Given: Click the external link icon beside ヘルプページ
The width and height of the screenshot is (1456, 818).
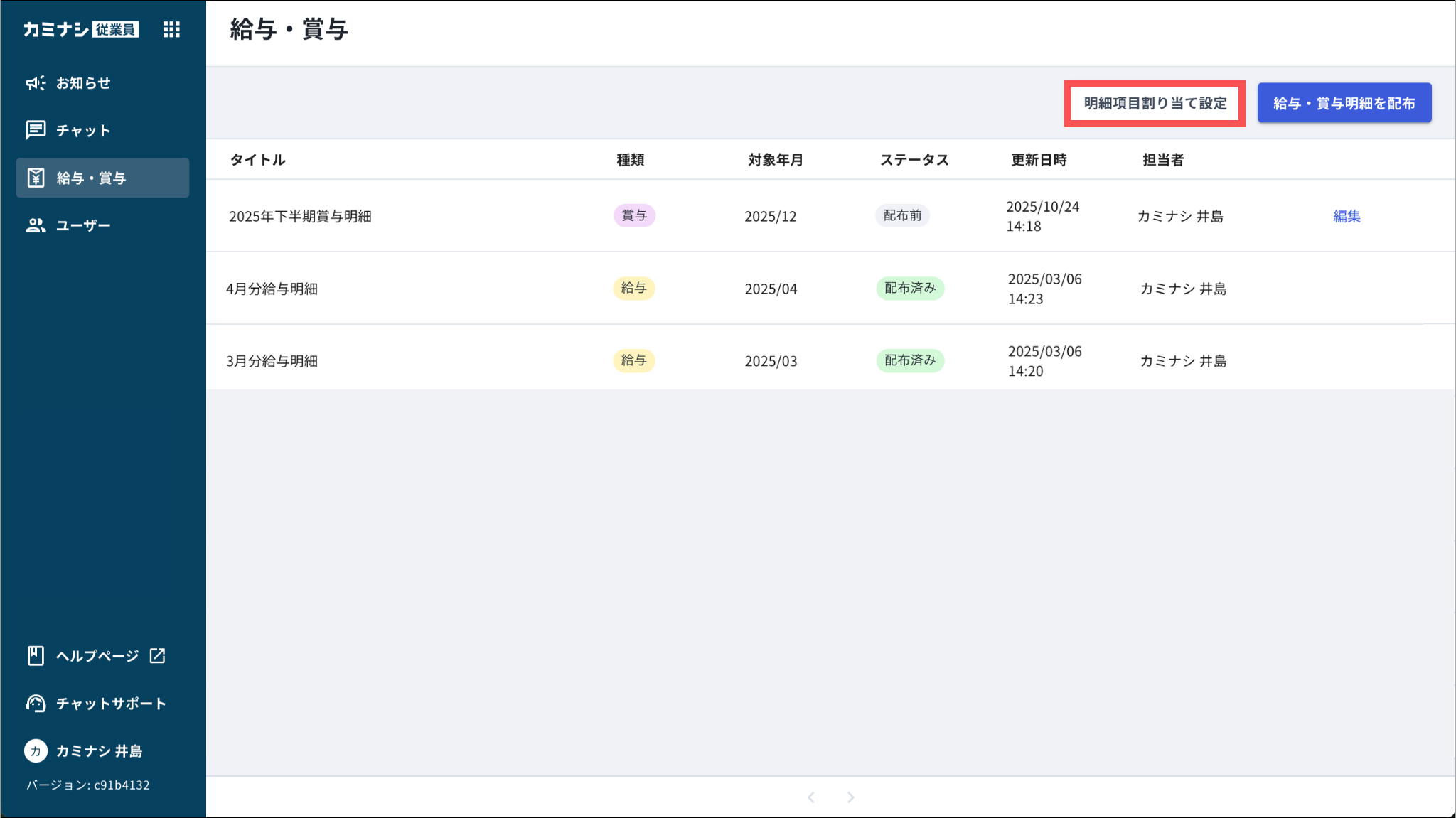Looking at the screenshot, I should click(x=158, y=655).
